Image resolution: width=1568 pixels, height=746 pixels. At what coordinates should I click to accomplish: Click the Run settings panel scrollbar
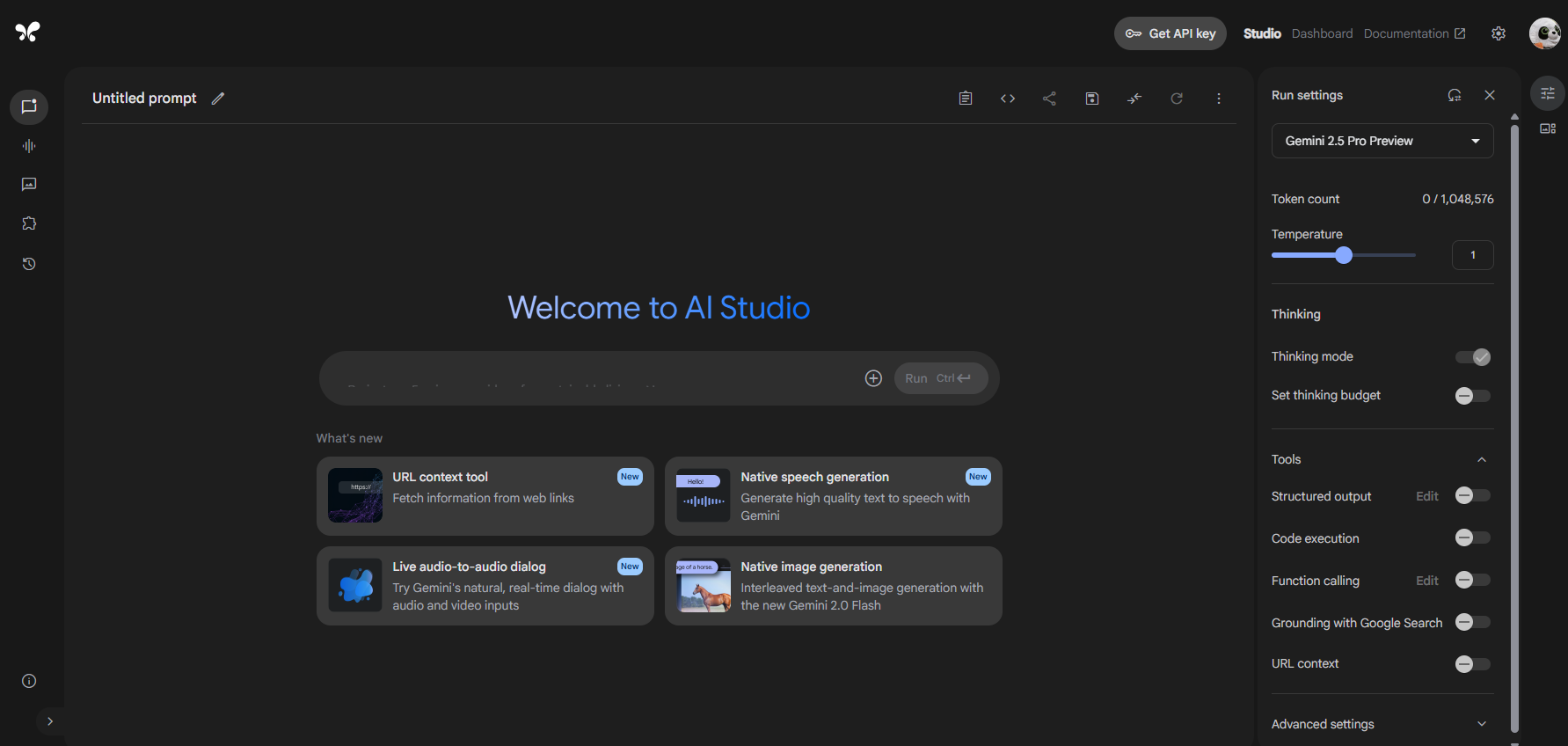[x=1514, y=427]
